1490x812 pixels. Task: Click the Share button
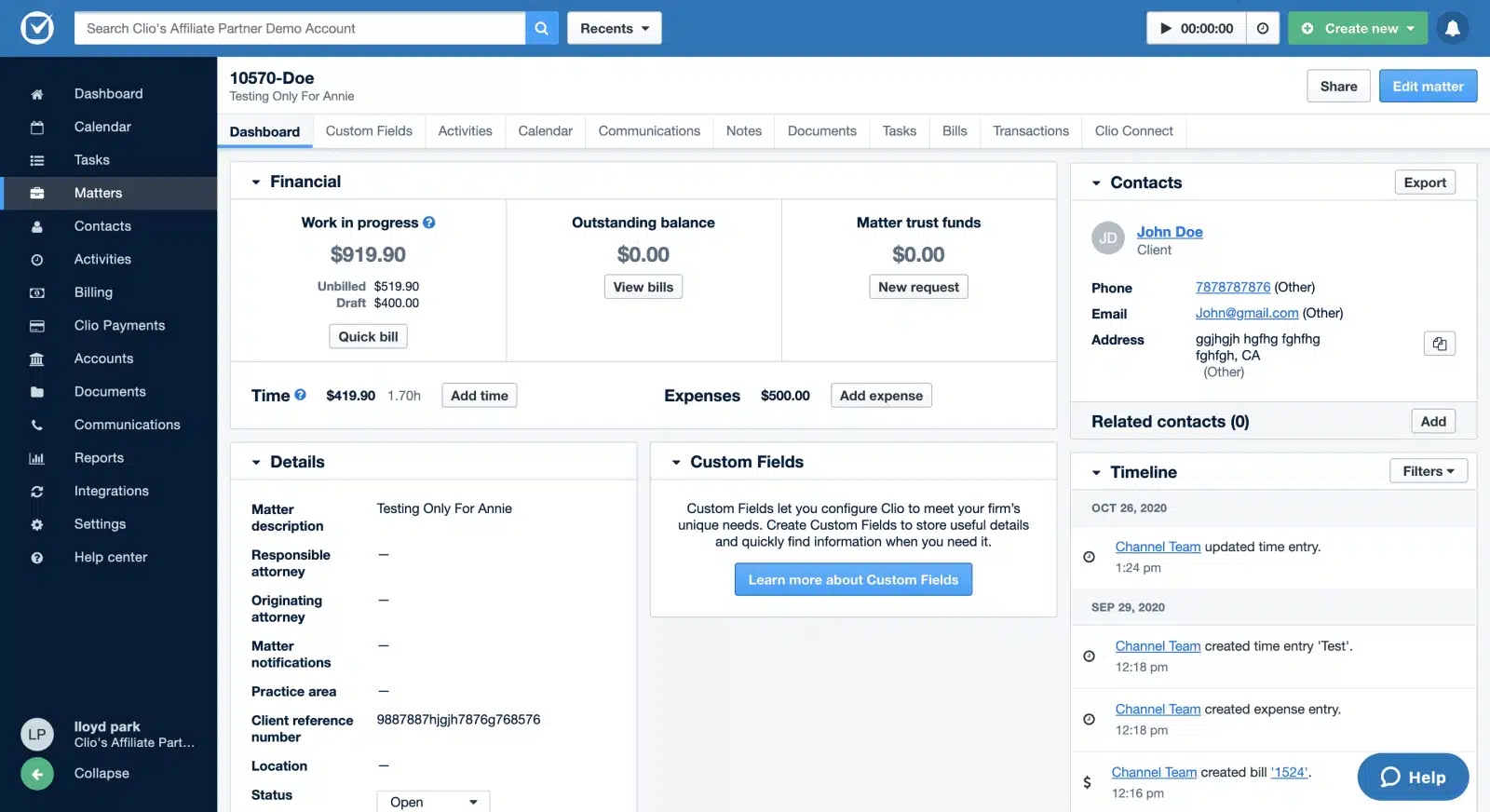click(x=1338, y=87)
